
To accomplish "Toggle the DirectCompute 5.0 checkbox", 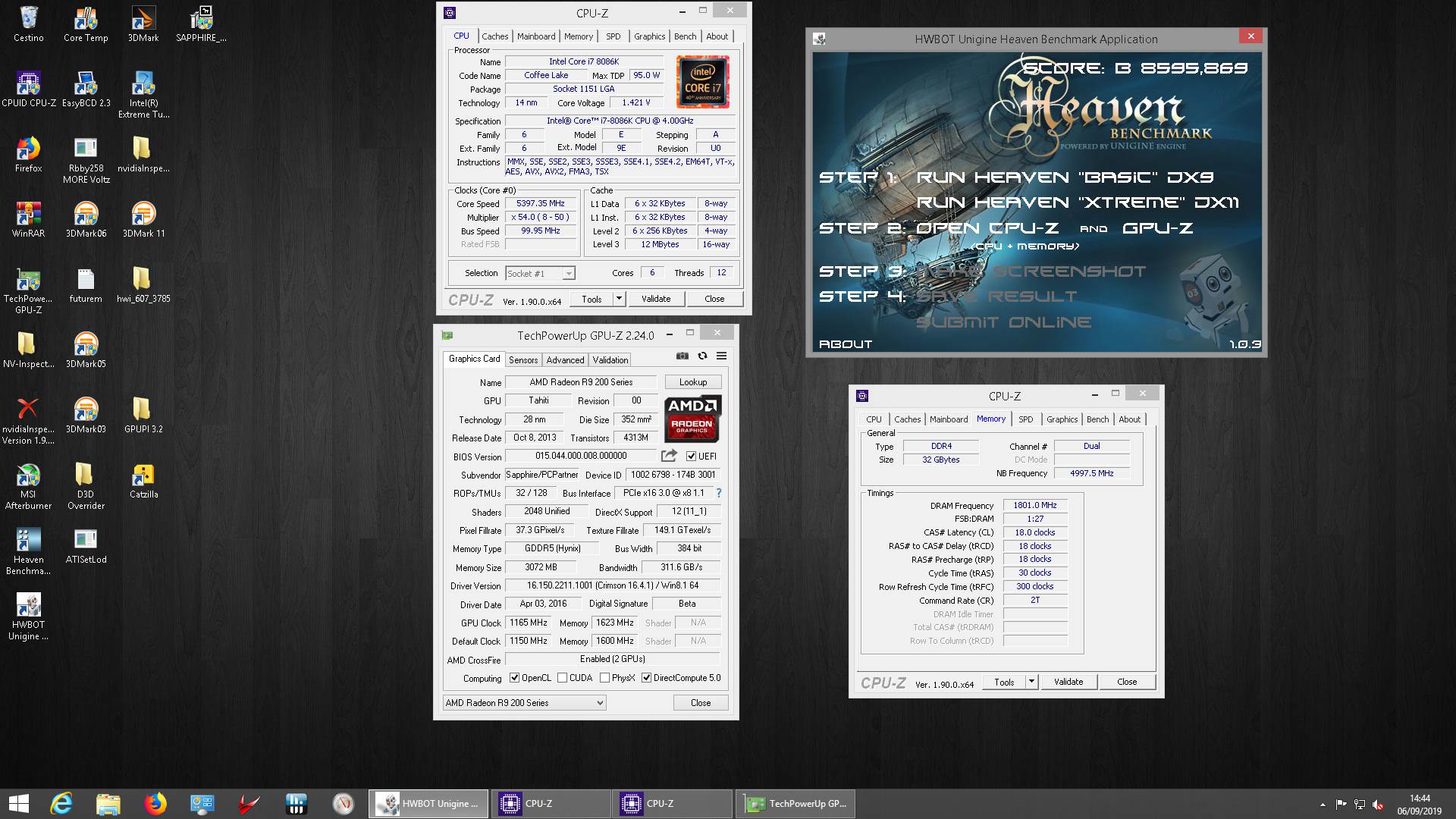I will tap(646, 678).
